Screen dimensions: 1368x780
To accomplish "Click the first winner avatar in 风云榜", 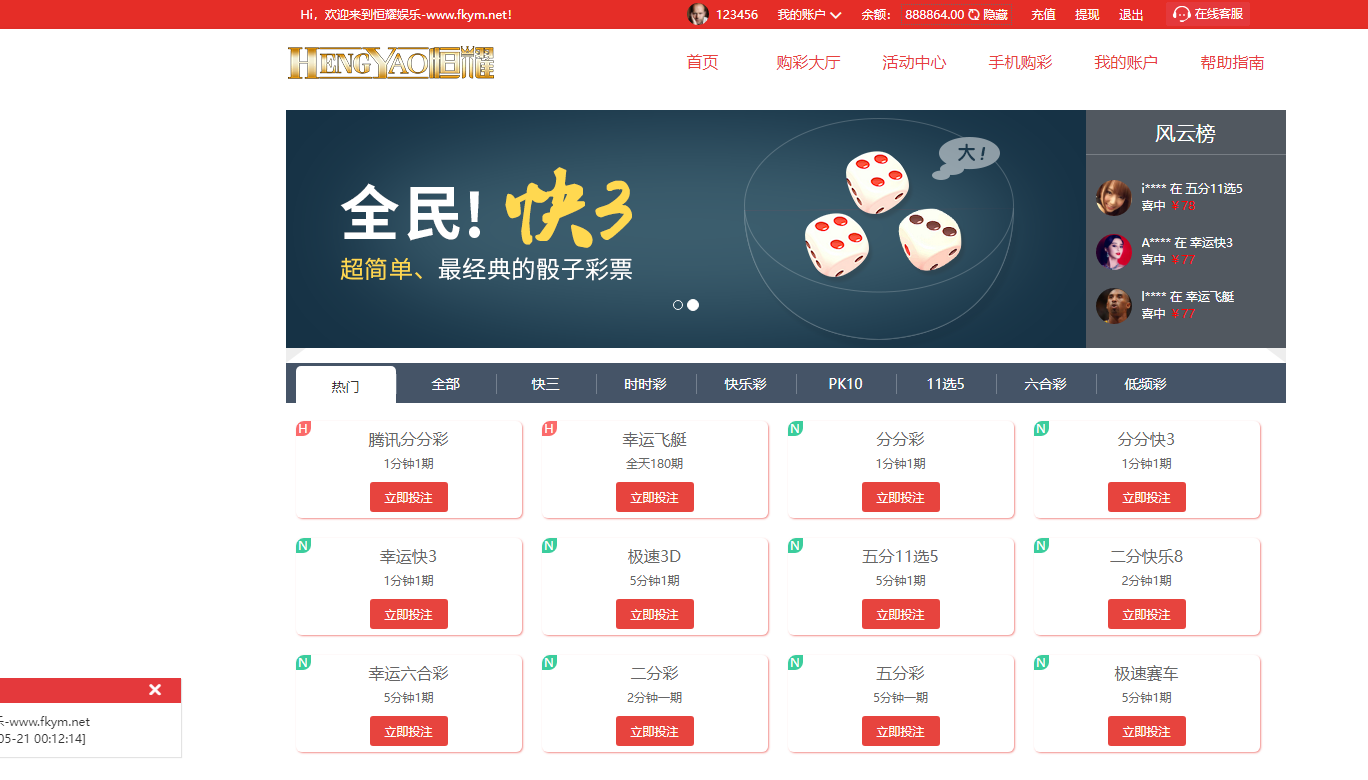I will pos(1113,196).
